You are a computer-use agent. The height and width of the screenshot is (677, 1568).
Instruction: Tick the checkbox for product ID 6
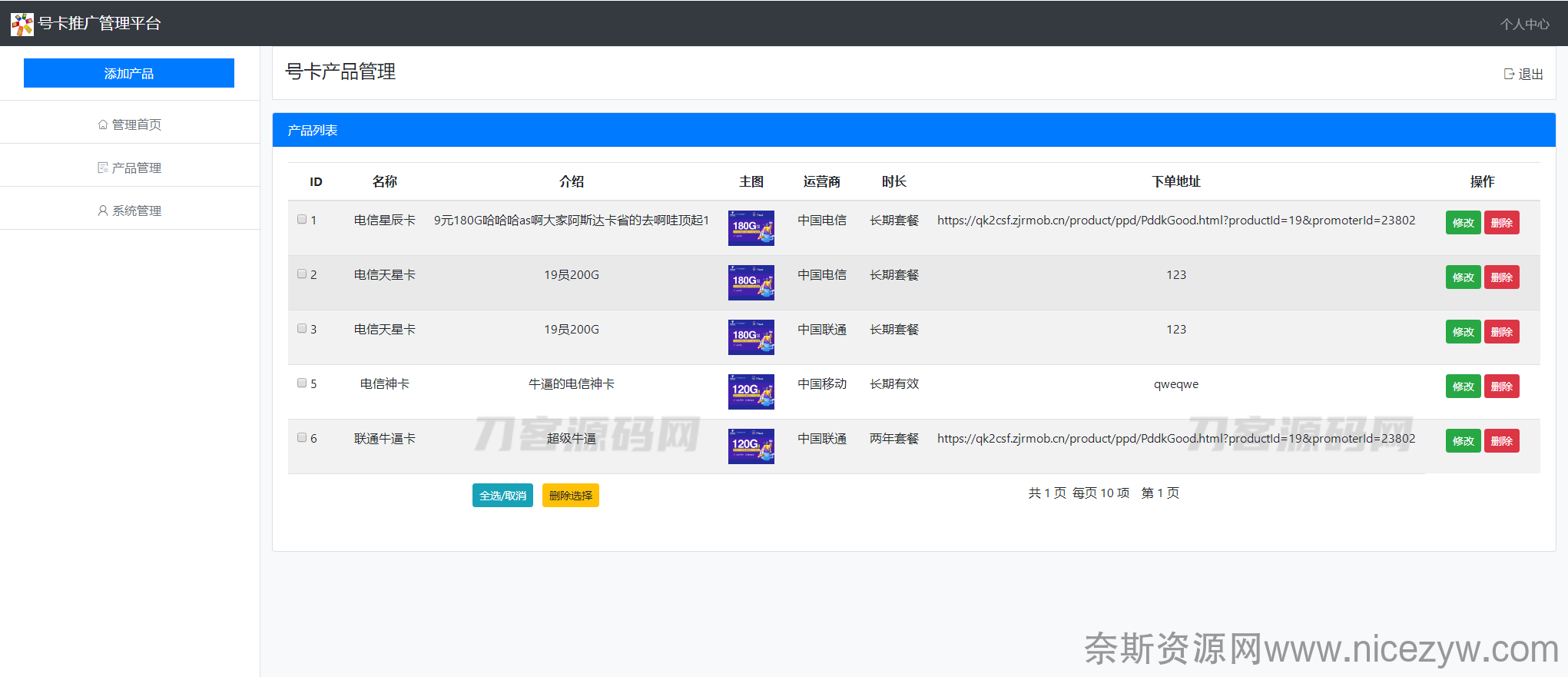coord(302,437)
